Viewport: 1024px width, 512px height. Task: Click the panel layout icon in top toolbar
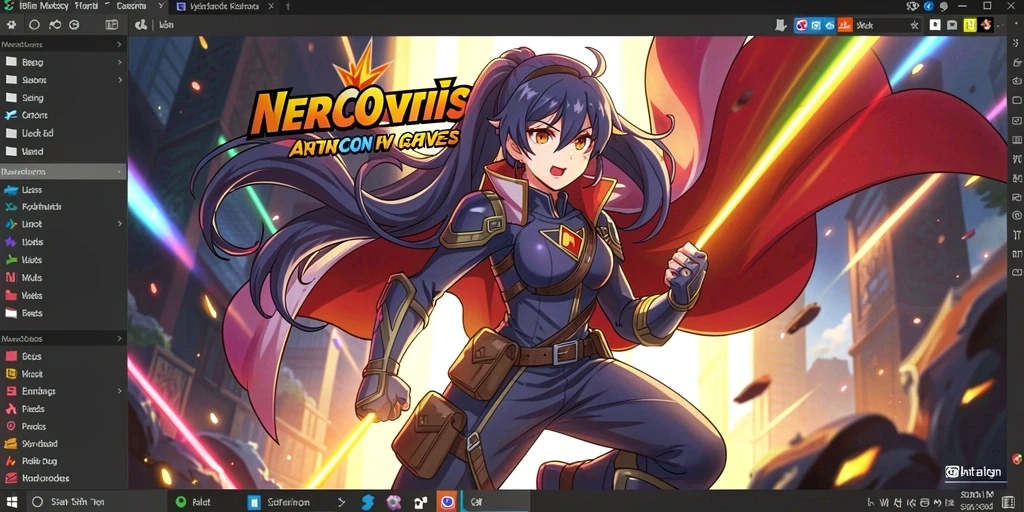(112, 25)
